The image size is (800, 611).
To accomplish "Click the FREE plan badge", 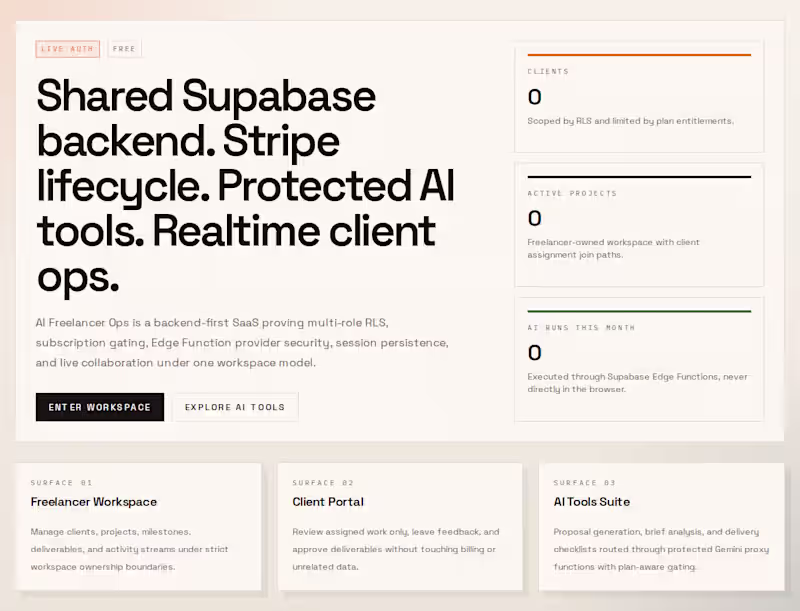I will pos(124,48).
